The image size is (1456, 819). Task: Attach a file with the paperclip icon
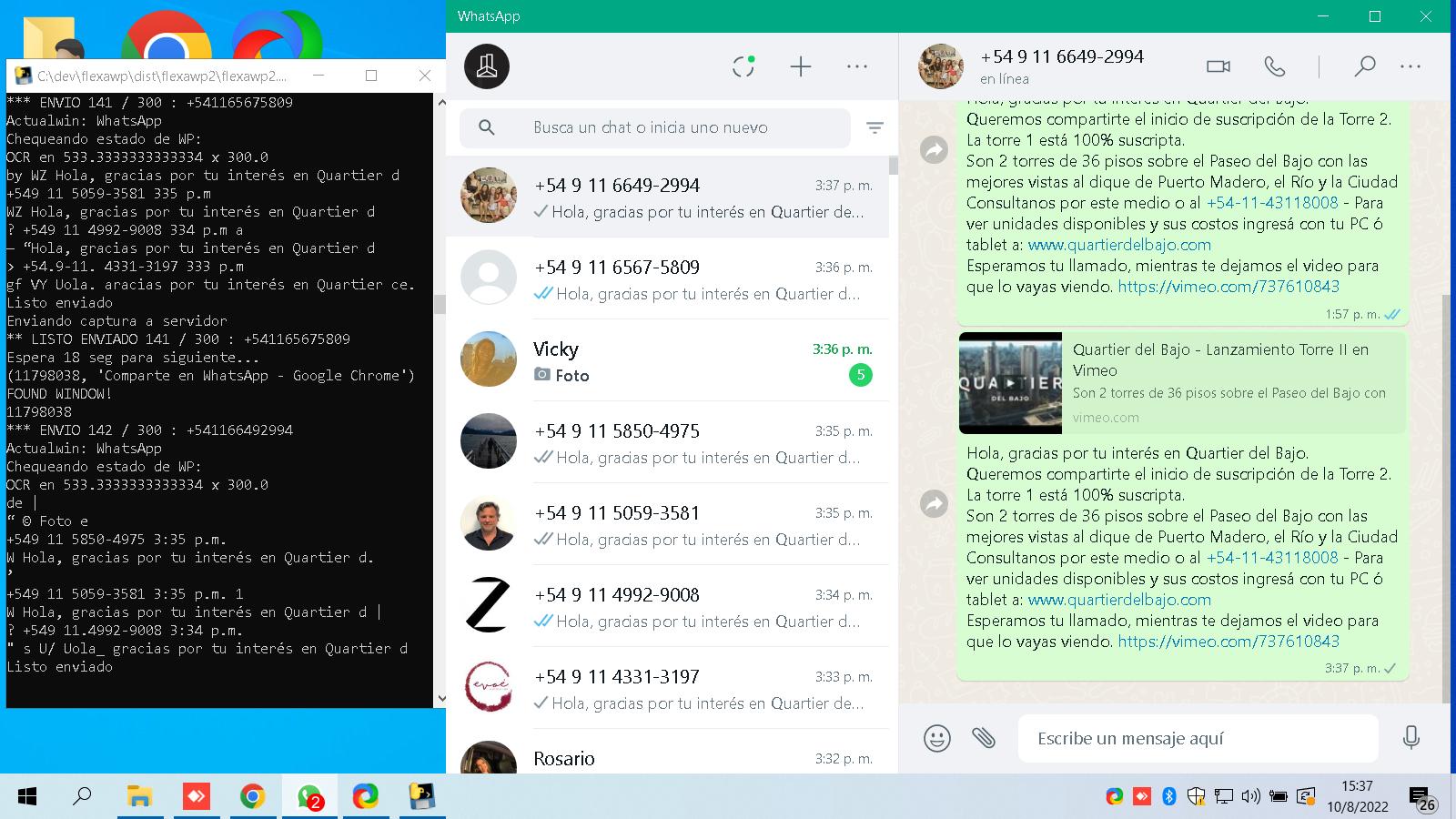point(984,738)
